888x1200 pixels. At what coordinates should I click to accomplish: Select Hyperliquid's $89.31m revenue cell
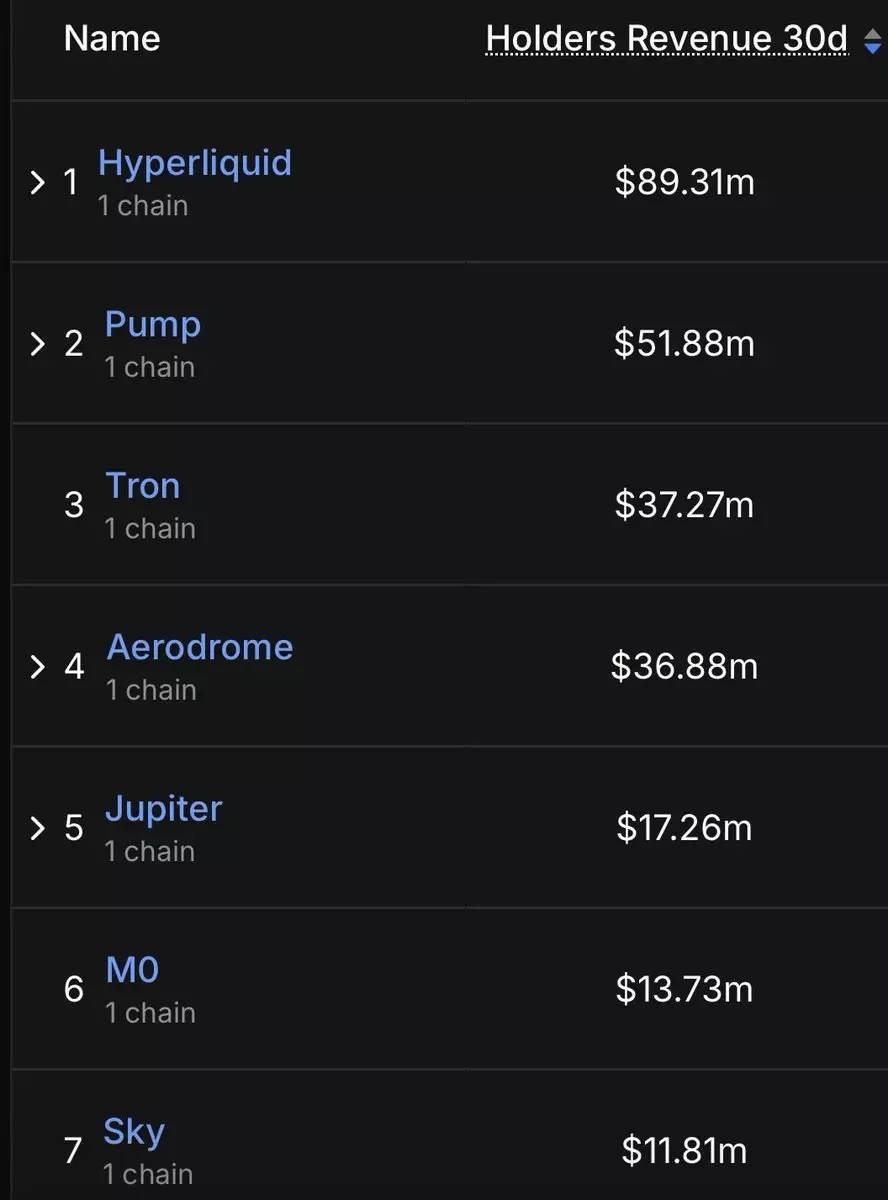click(685, 183)
